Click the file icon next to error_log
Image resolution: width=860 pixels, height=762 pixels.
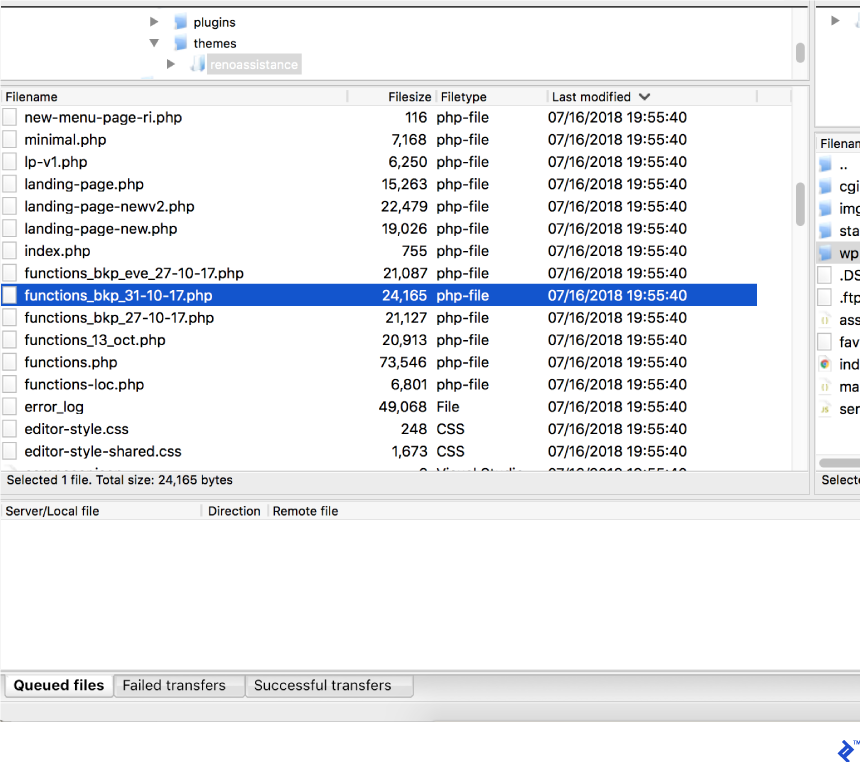coord(12,406)
